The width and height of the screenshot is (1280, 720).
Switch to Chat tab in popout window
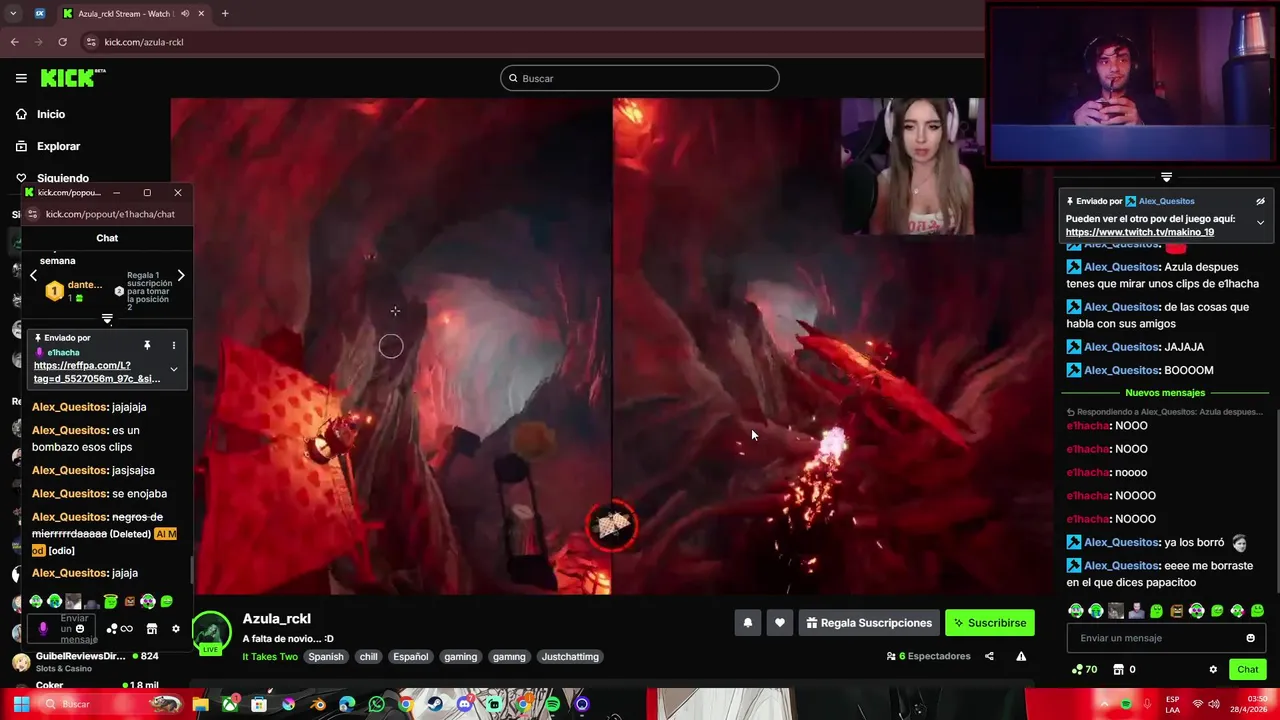[x=107, y=238]
